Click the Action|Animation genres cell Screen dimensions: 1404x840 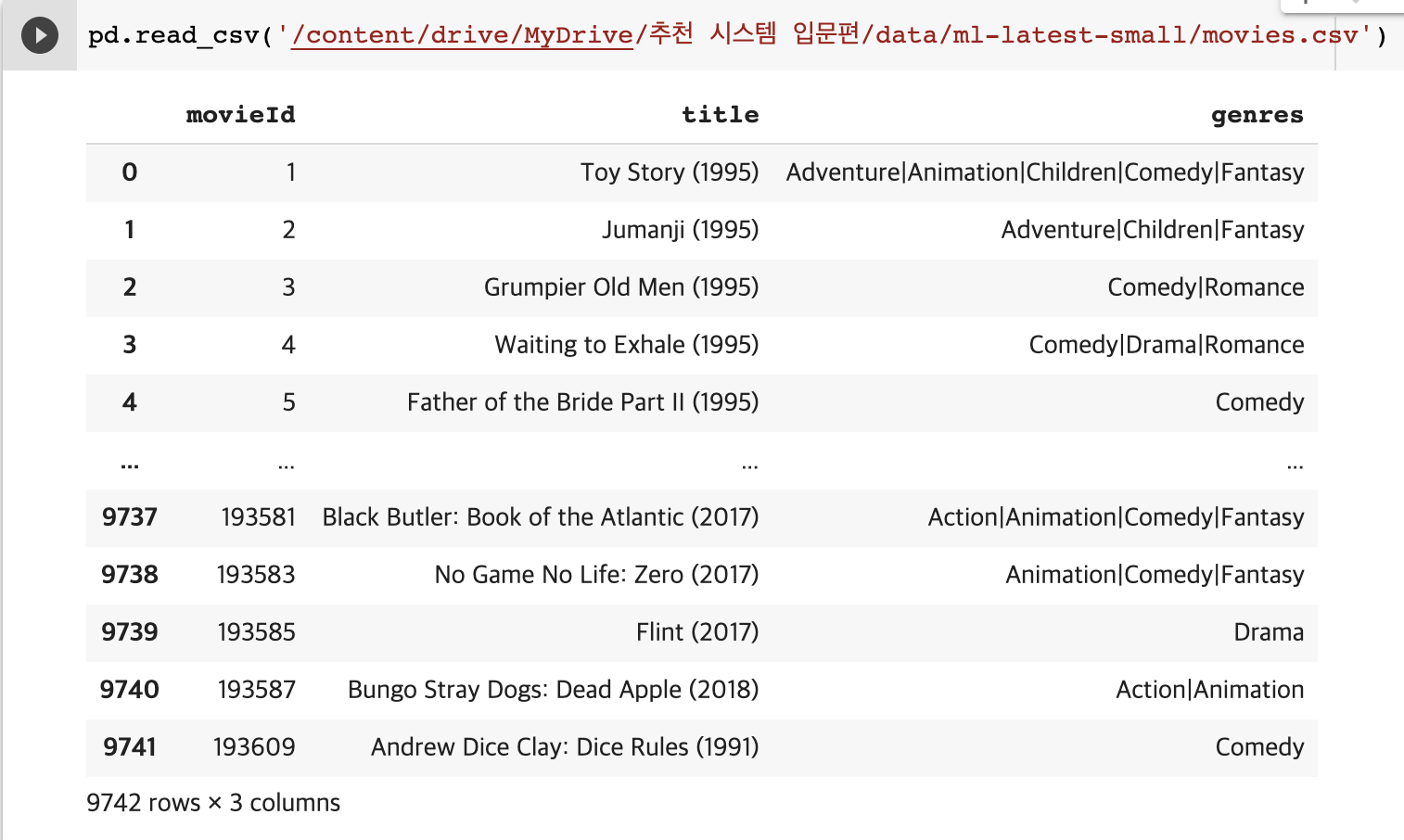point(1209,690)
